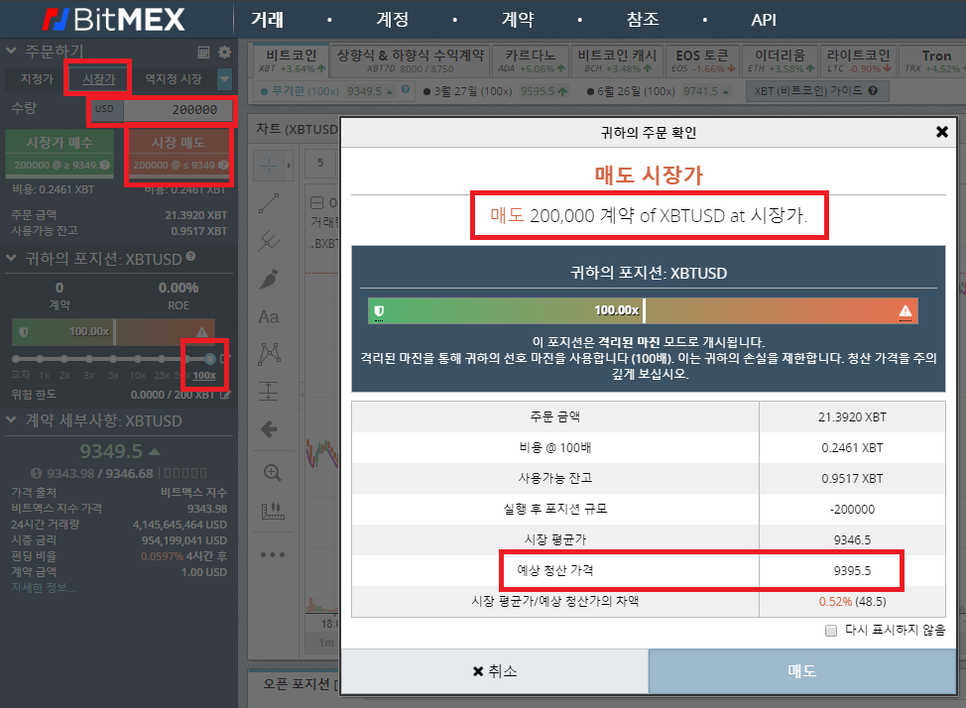Select the pitchfork drawing tool

pos(269,241)
